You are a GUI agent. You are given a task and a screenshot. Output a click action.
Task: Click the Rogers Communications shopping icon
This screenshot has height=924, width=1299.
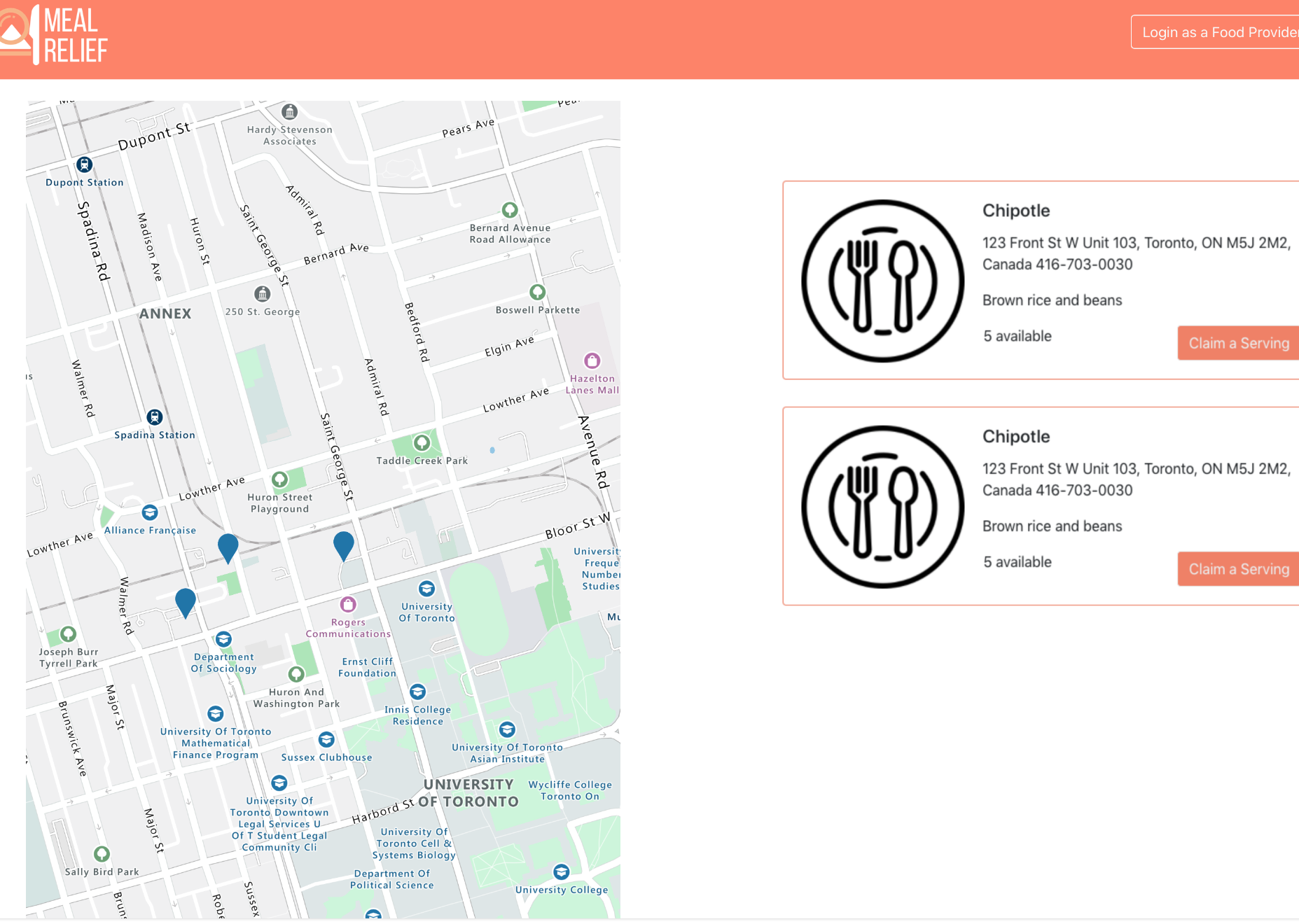(x=348, y=604)
